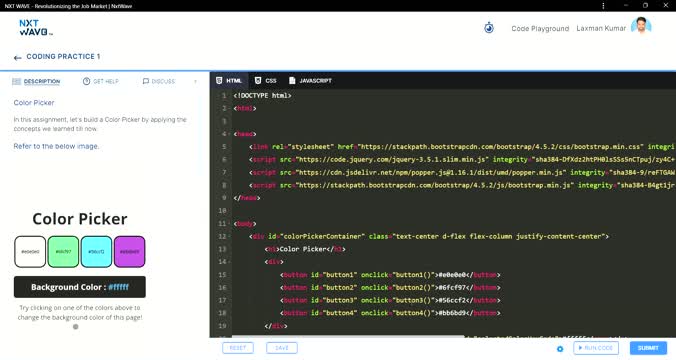
Task: Collapse the body tag fold on line 11
Action: click(229, 224)
